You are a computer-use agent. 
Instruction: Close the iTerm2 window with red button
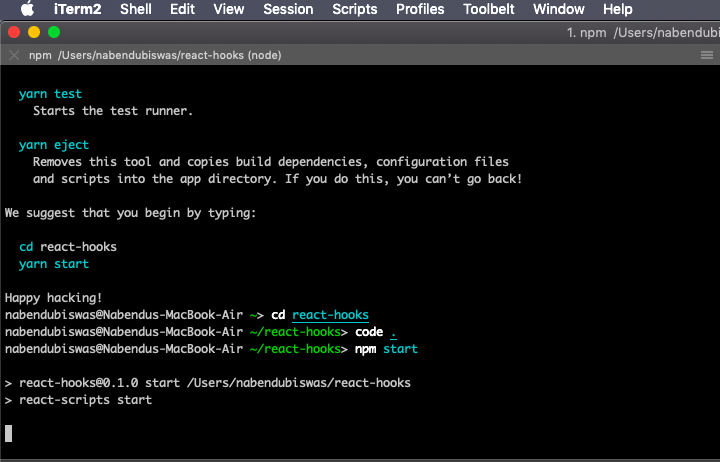[14, 32]
